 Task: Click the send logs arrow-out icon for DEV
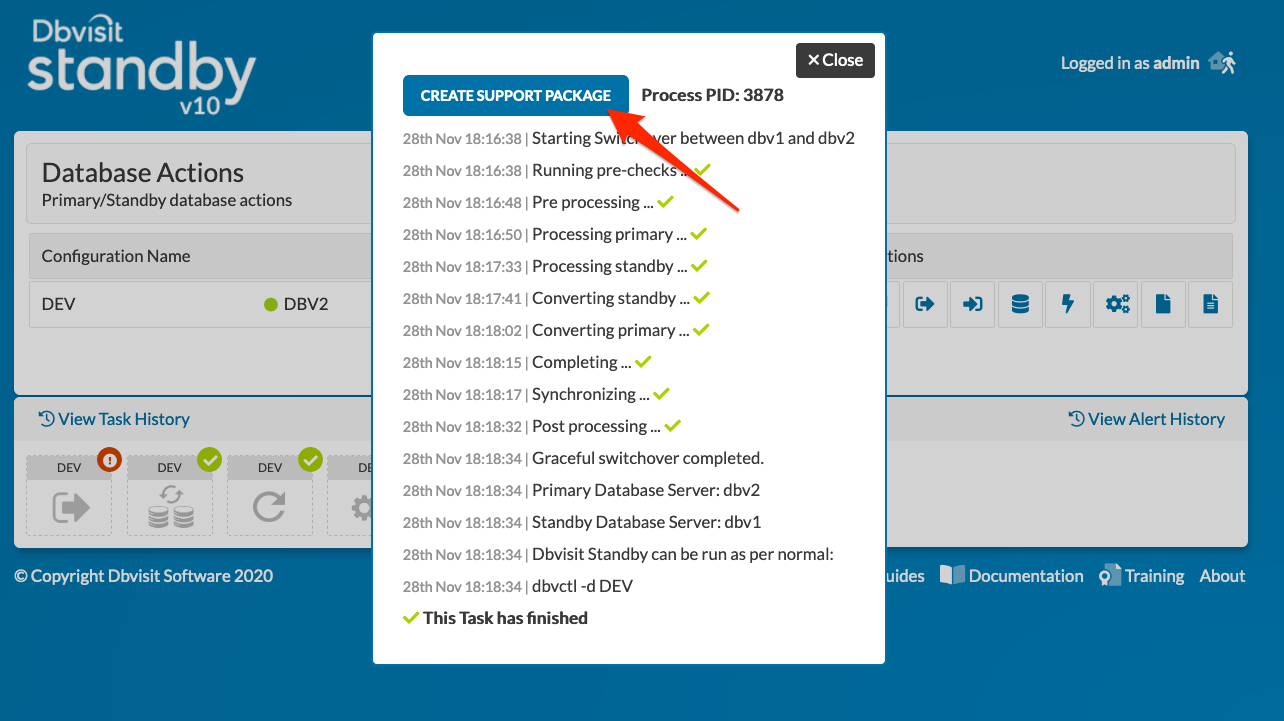click(925, 304)
